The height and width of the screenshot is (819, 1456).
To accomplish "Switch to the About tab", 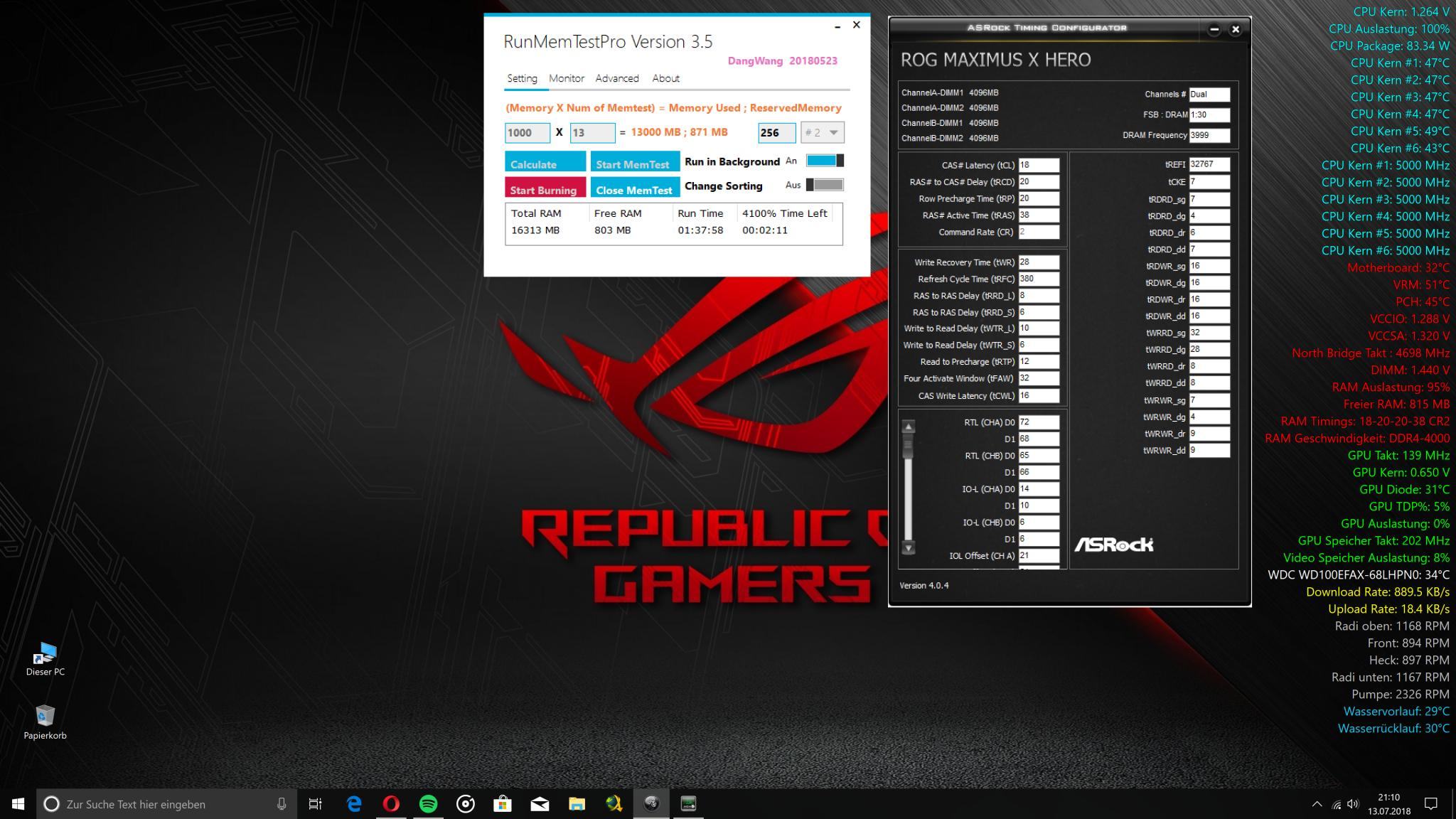I will pos(666,78).
